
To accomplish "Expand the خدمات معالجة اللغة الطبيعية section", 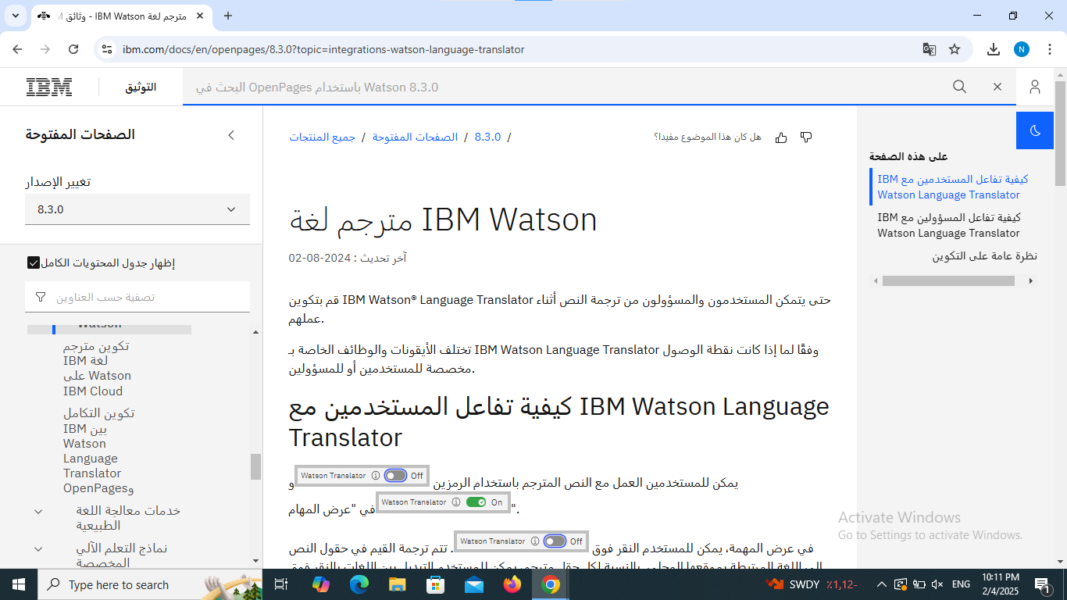I will pos(39,512).
